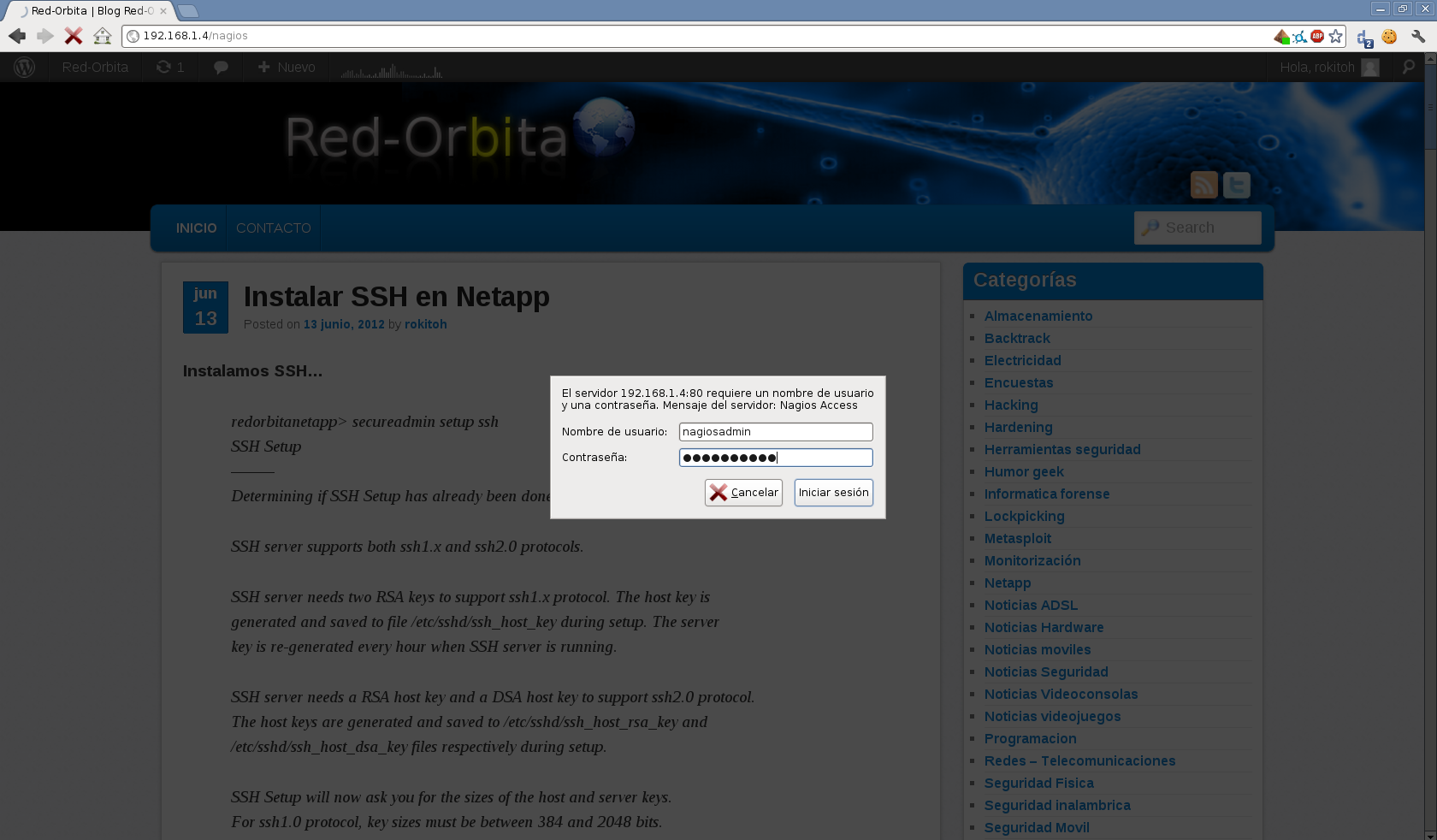Open a new browser tab

188,11
